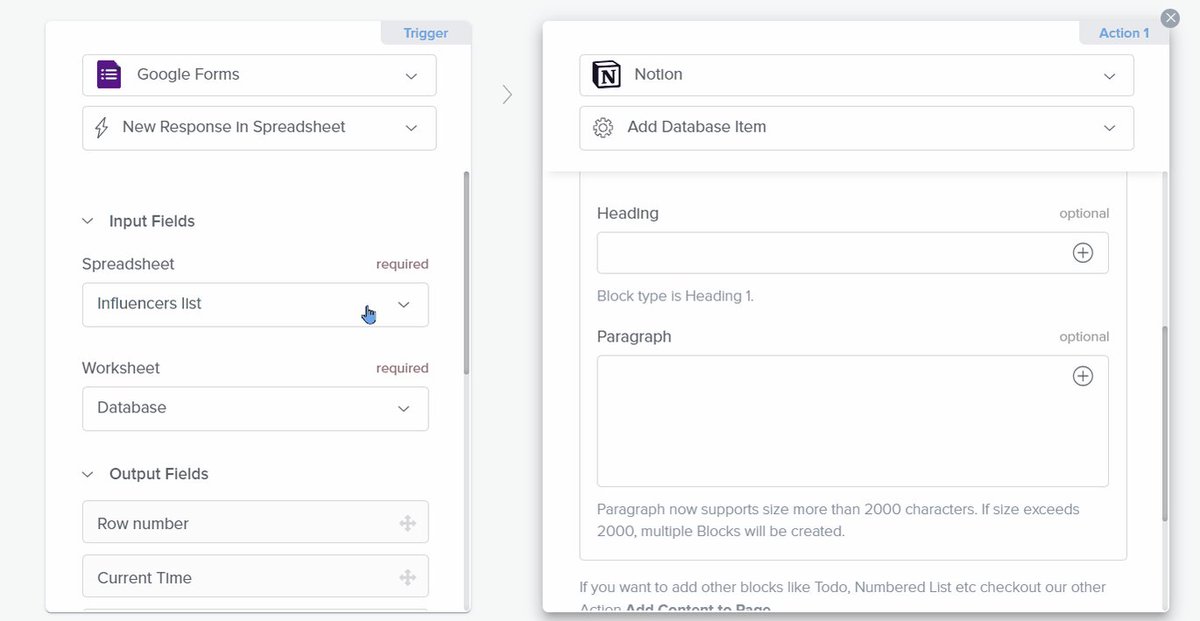The height and width of the screenshot is (621, 1200).
Task: Click the arrow between Trigger and Action
Action: coord(507,95)
